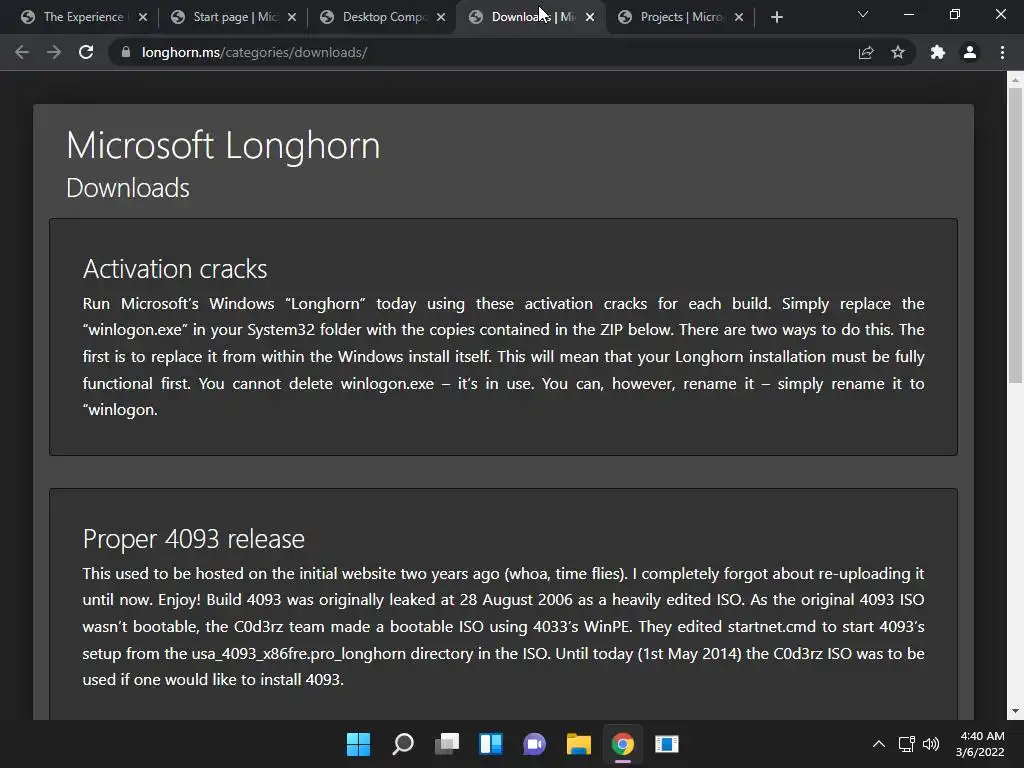Open a new tab
The width and height of the screenshot is (1024, 768).
coord(776,17)
